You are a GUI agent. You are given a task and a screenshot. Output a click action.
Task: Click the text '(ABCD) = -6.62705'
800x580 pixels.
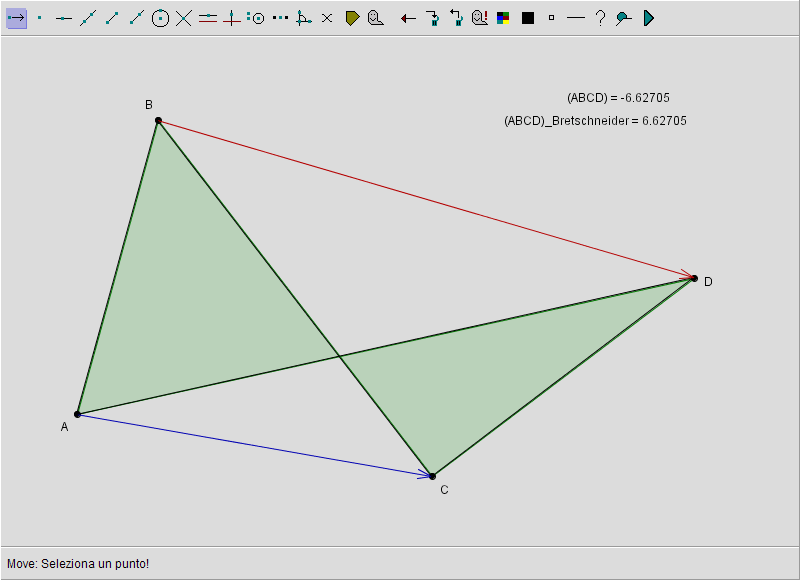point(618,98)
